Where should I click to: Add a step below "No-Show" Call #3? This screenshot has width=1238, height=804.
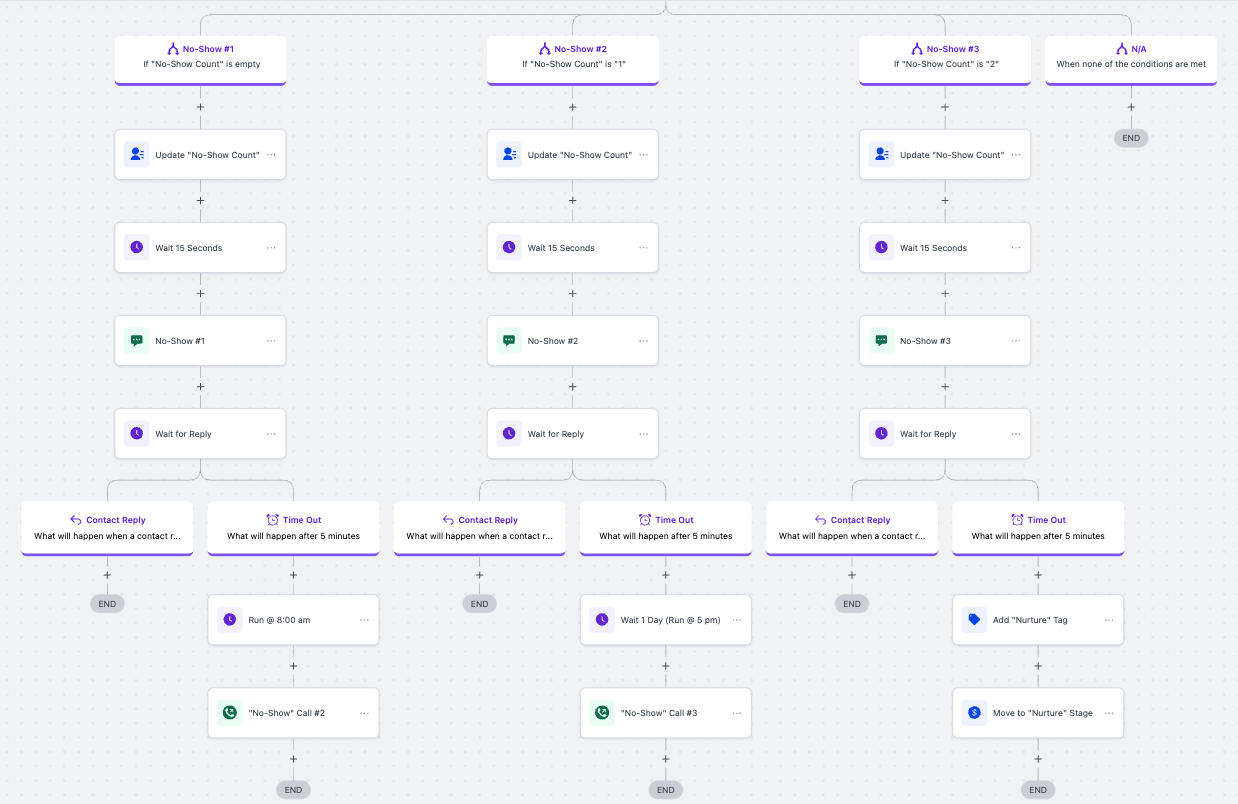[666, 759]
